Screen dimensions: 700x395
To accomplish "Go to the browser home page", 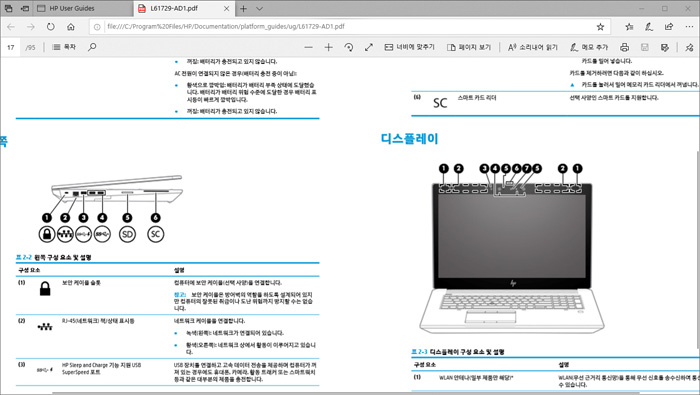I will 71,27.
